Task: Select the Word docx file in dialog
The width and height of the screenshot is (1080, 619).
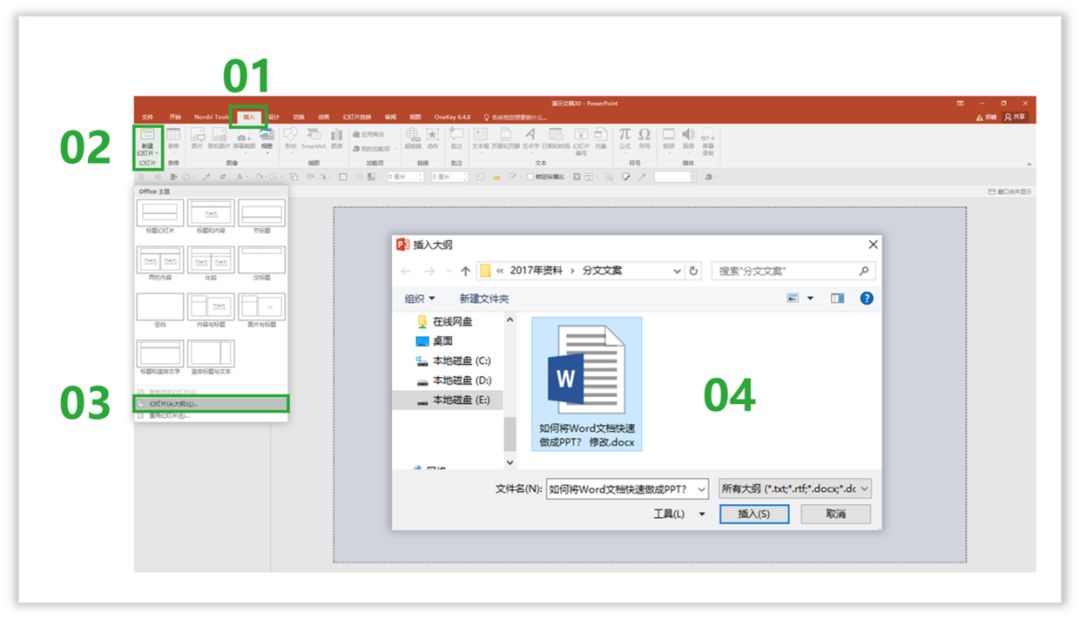Action: coord(587,384)
